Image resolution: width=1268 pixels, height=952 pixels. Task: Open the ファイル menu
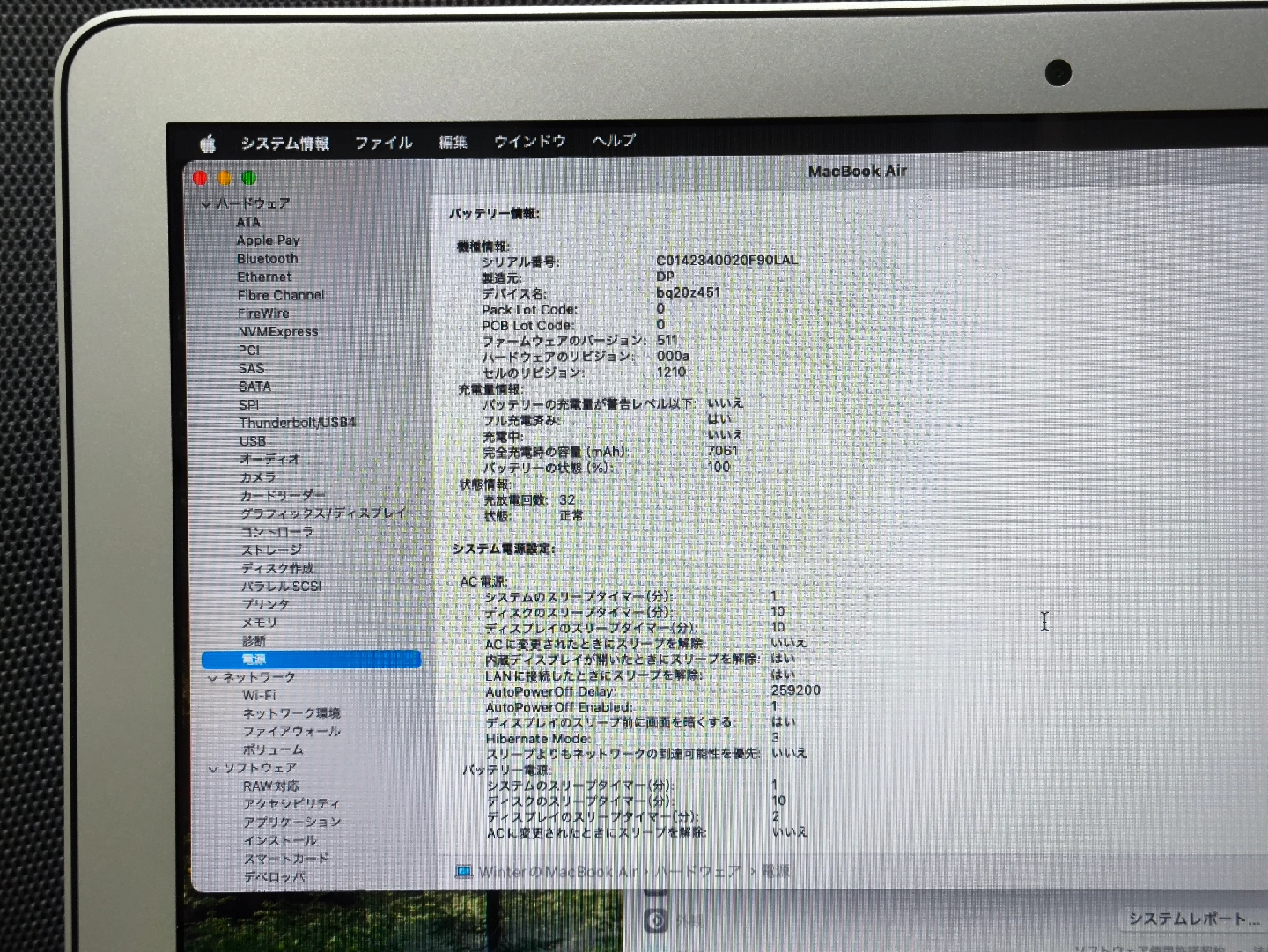(383, 143)
